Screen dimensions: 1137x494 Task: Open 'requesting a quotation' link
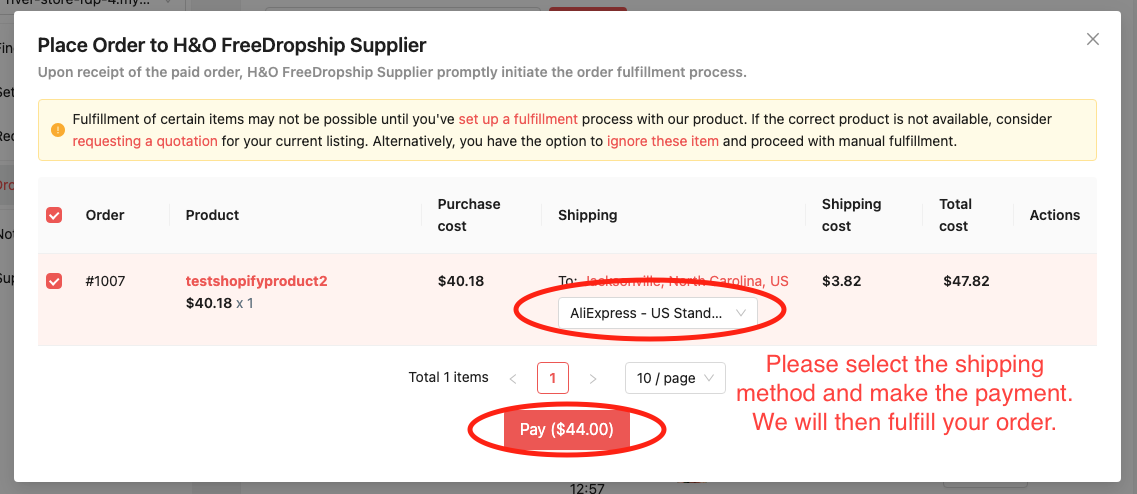point(145,141)
